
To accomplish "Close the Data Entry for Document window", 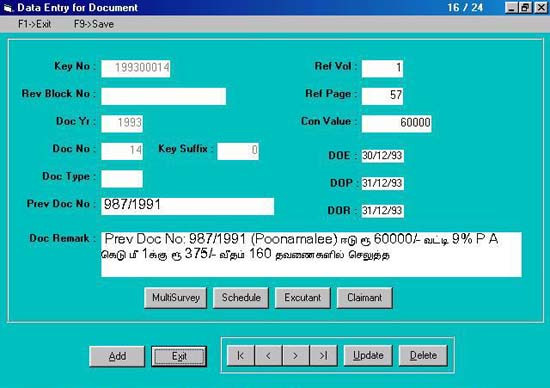I will point(541,7).
